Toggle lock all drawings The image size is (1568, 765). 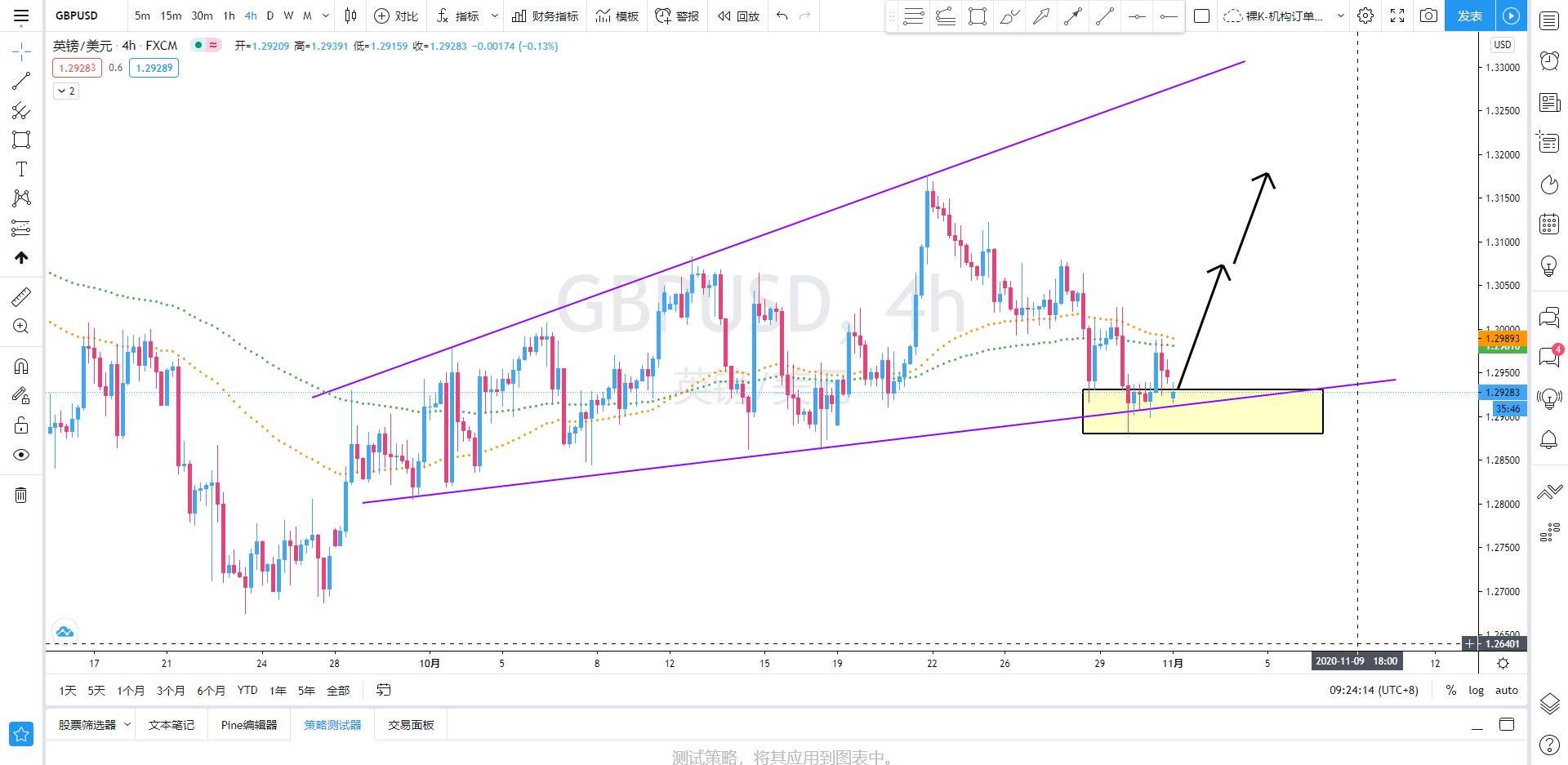(x=21, y=425)
